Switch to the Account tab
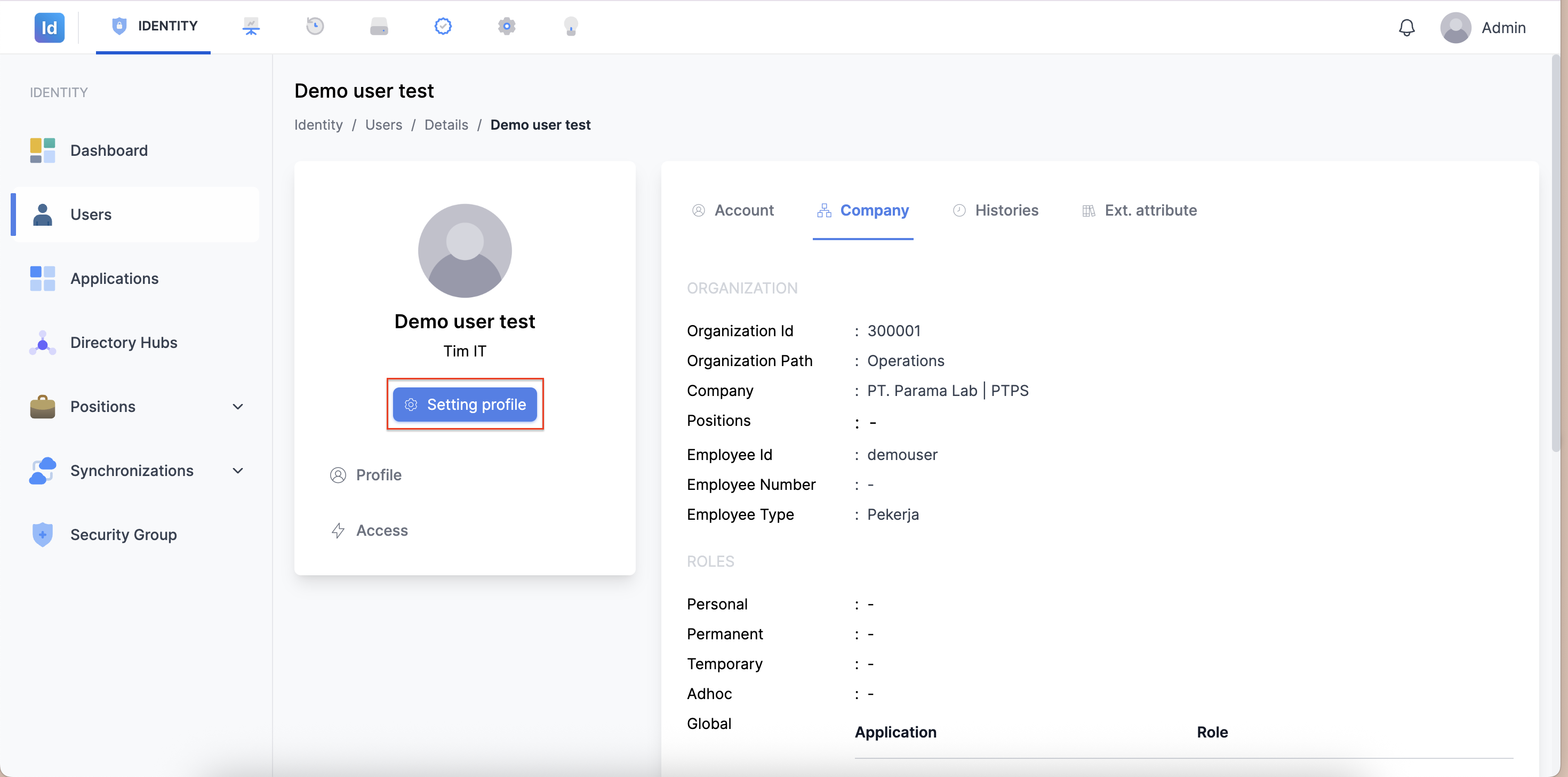1568x777 pixels. pos(733,210)
